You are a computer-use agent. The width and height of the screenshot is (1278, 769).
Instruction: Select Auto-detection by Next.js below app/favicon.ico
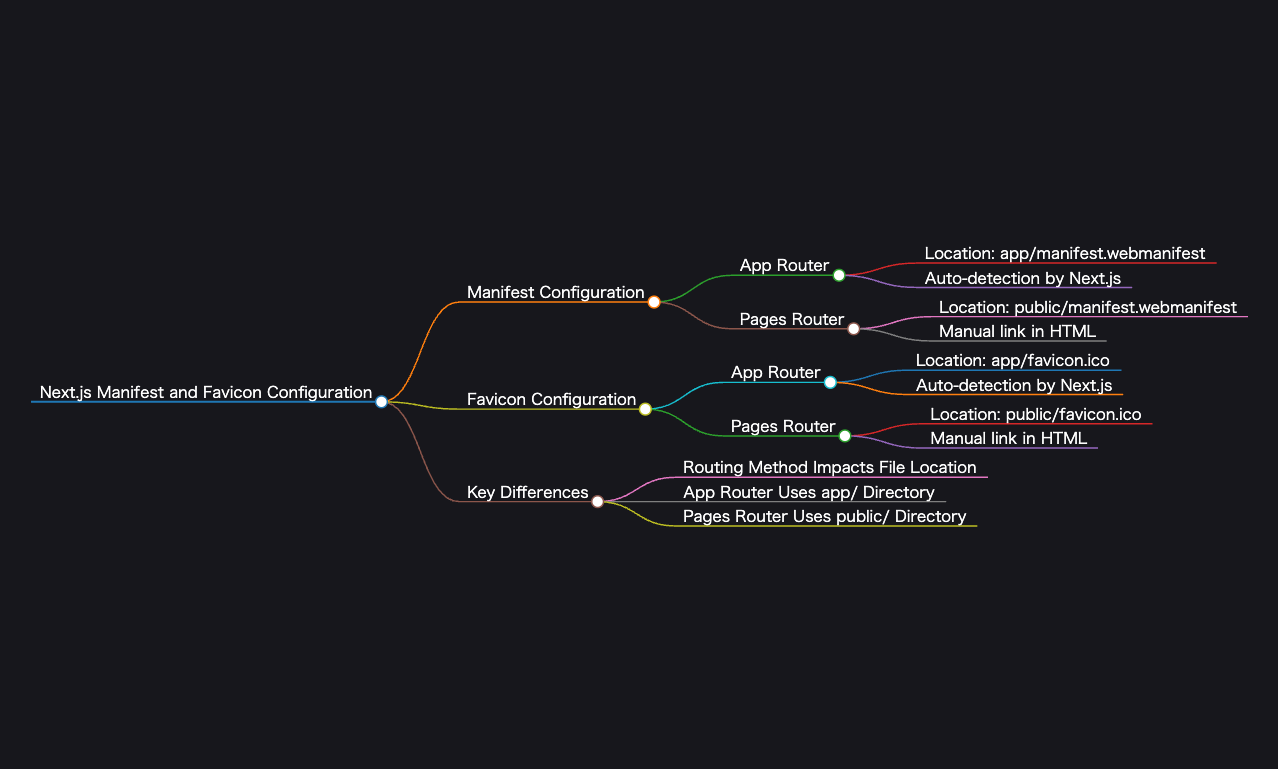[1014, 385]
